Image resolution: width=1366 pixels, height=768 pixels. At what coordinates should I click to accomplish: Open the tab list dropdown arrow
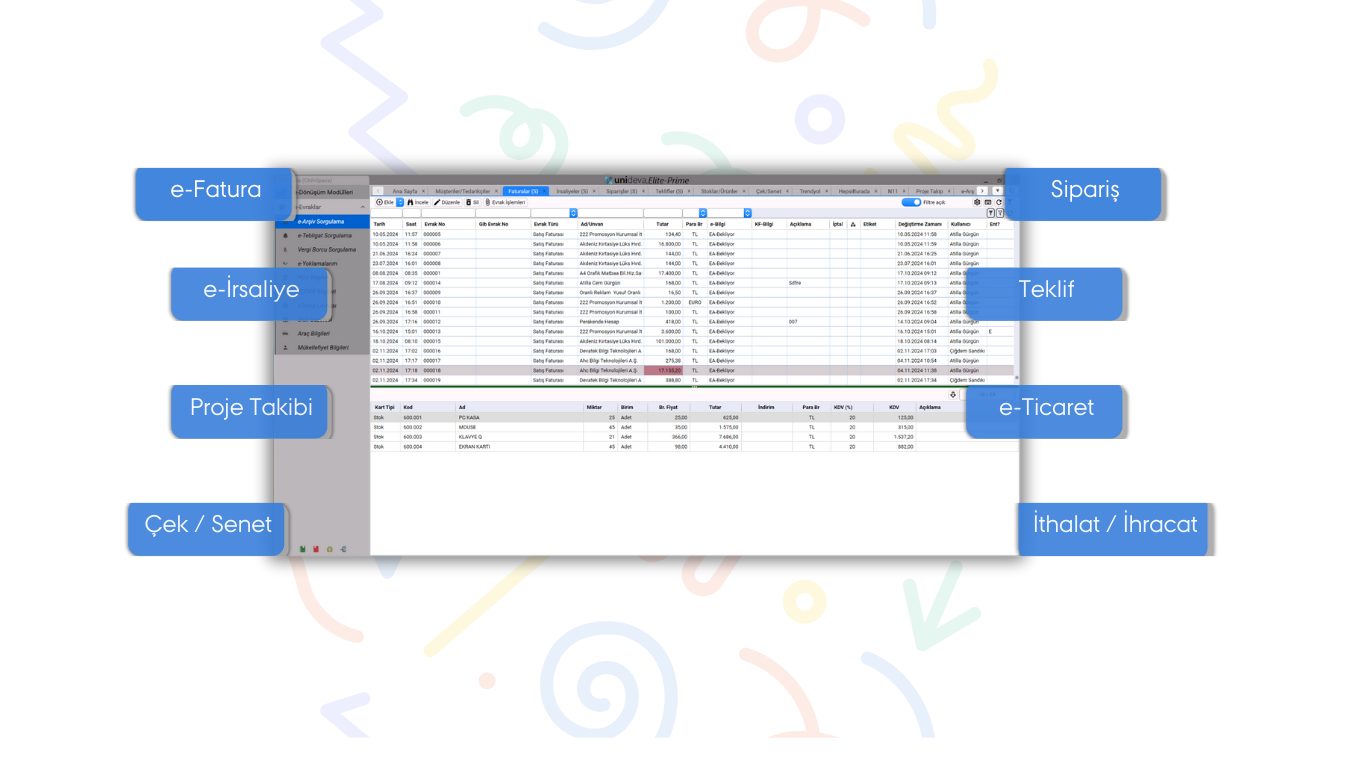[x=997, y=190]
